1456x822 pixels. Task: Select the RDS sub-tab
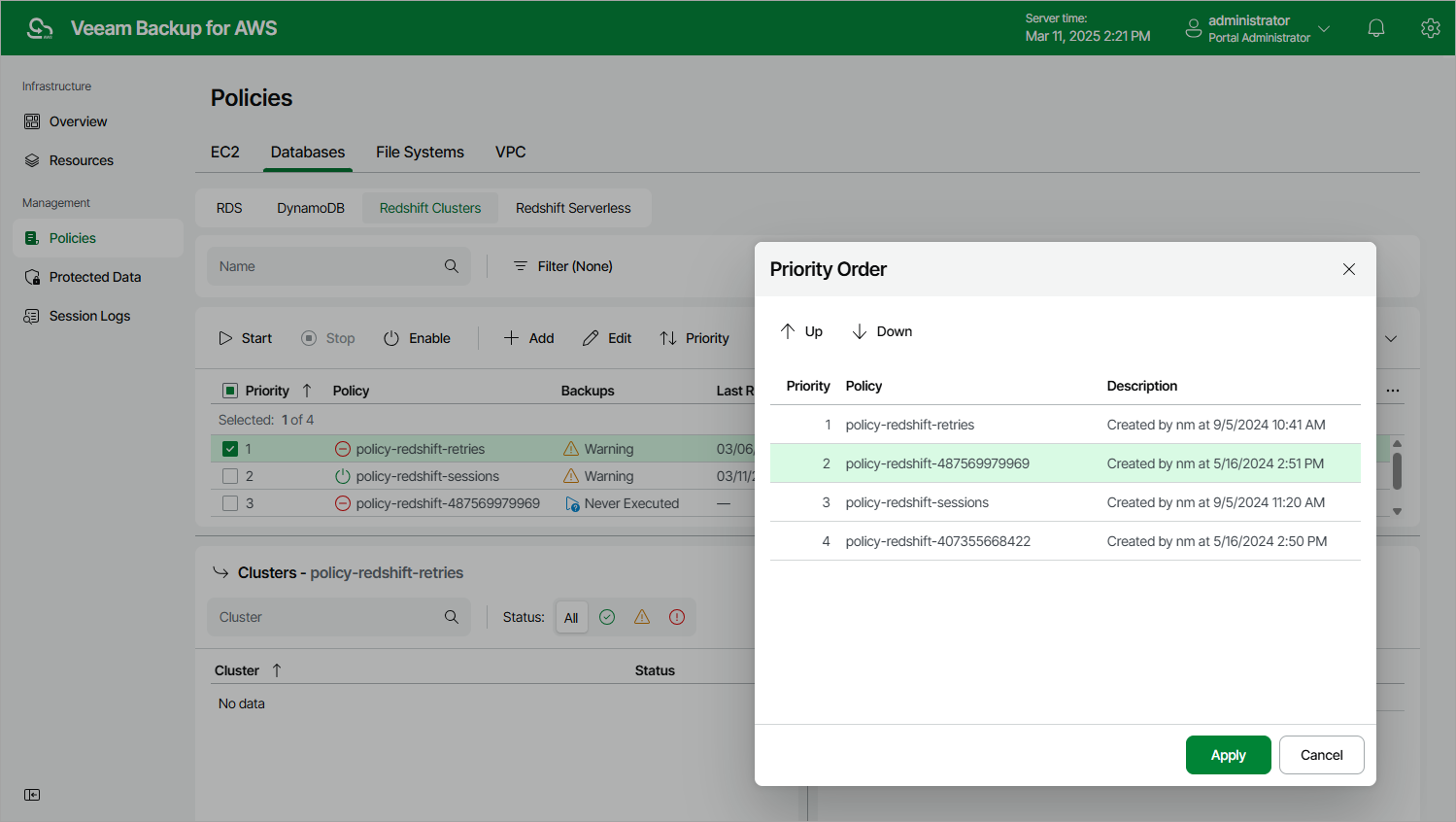pos(229,208)
